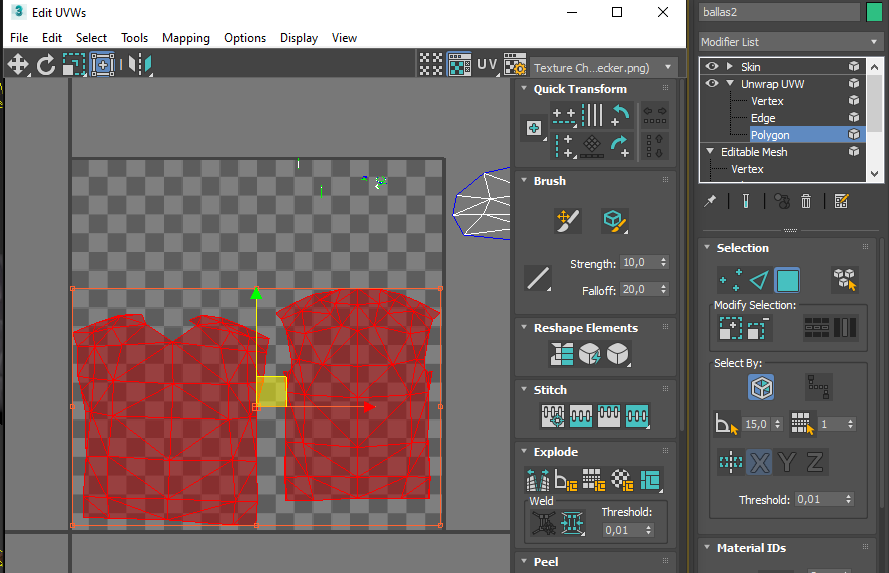This screenshot has height=573, width=889.
Task: Toggle the X axis selection button
Action: pyautogui.click(x=760, y=462)
